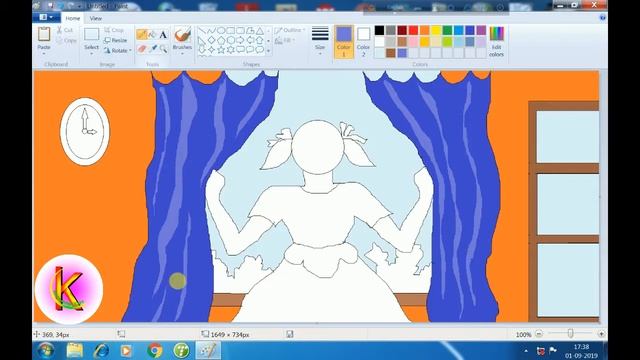
Task: Pick the custom brown swatch in bottom row
Action: click(391, 53)
